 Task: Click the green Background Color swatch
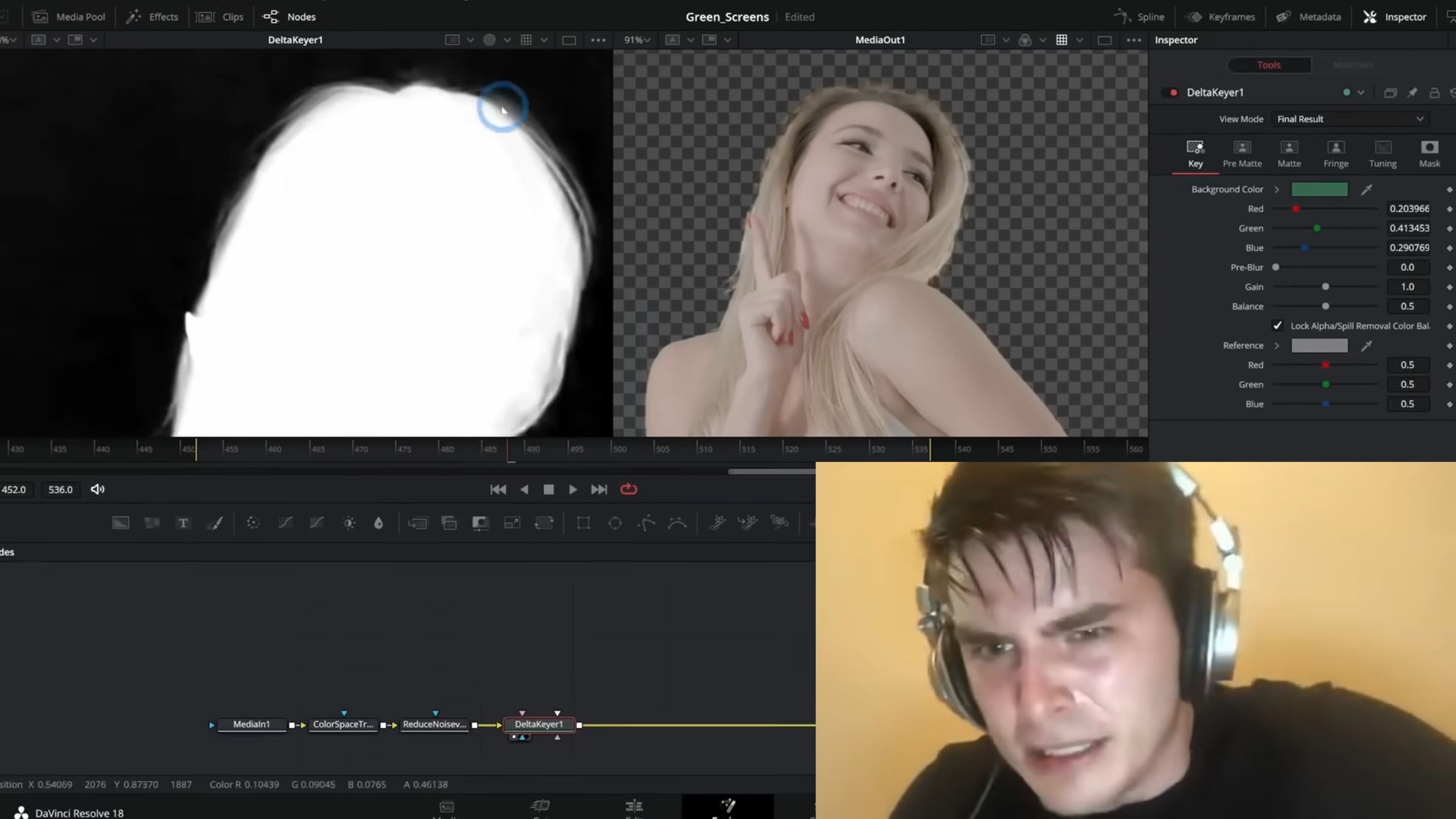1319,190
